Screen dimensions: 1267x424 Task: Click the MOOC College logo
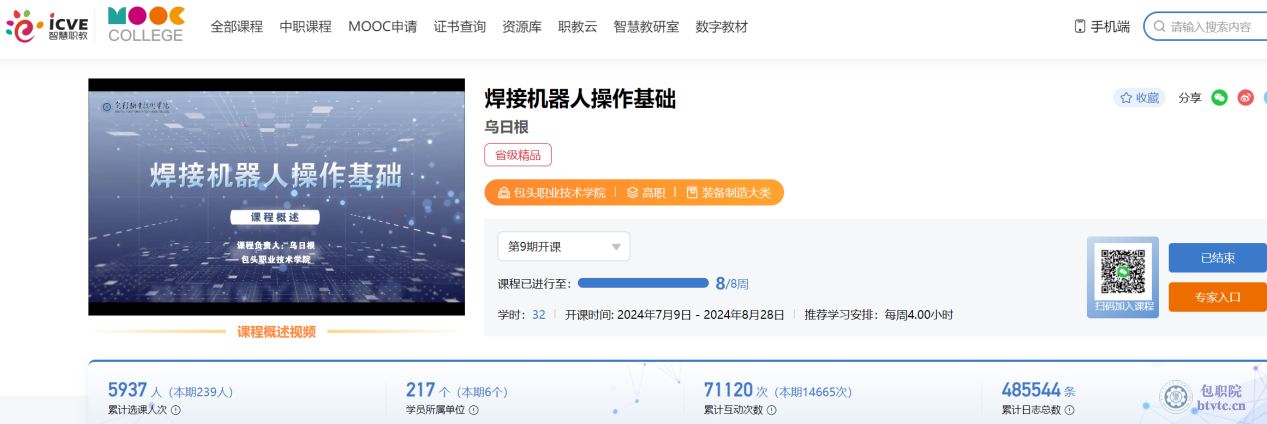point(146,24)
